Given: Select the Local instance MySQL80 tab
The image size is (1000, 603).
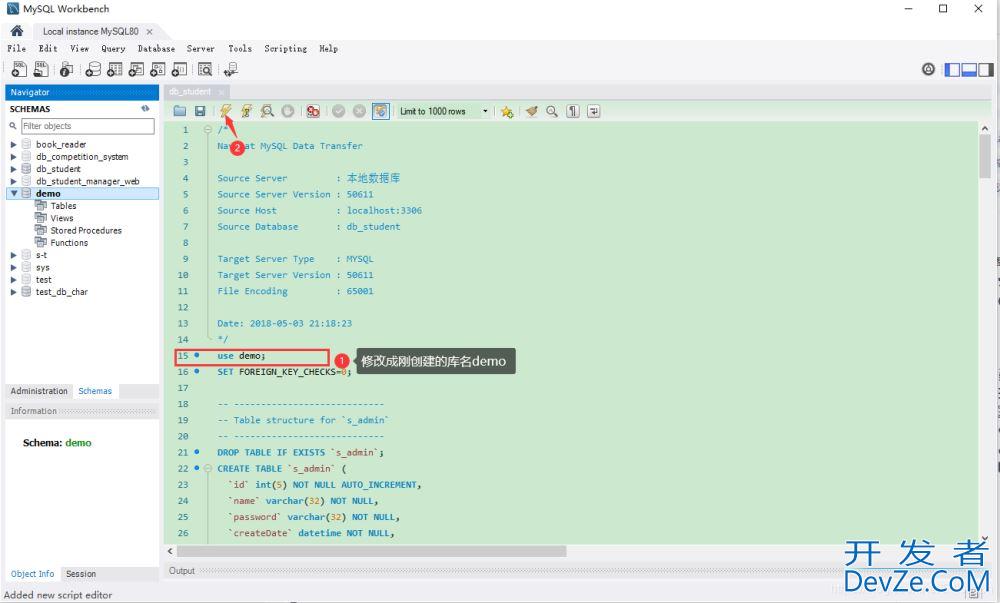Looking at the screenshot, I should pyautogui.click(x=91, y=31).
